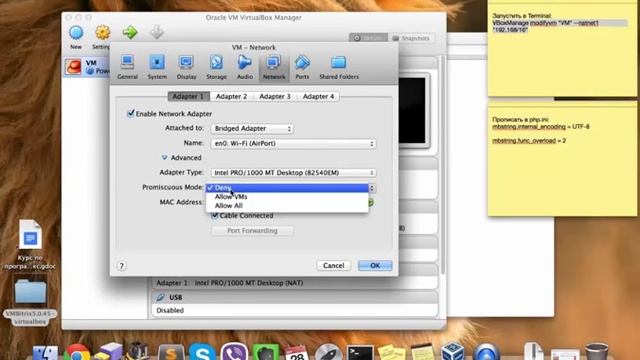Click the Snapshots button in VirtualBox Manager

click(x=411, y=38)
